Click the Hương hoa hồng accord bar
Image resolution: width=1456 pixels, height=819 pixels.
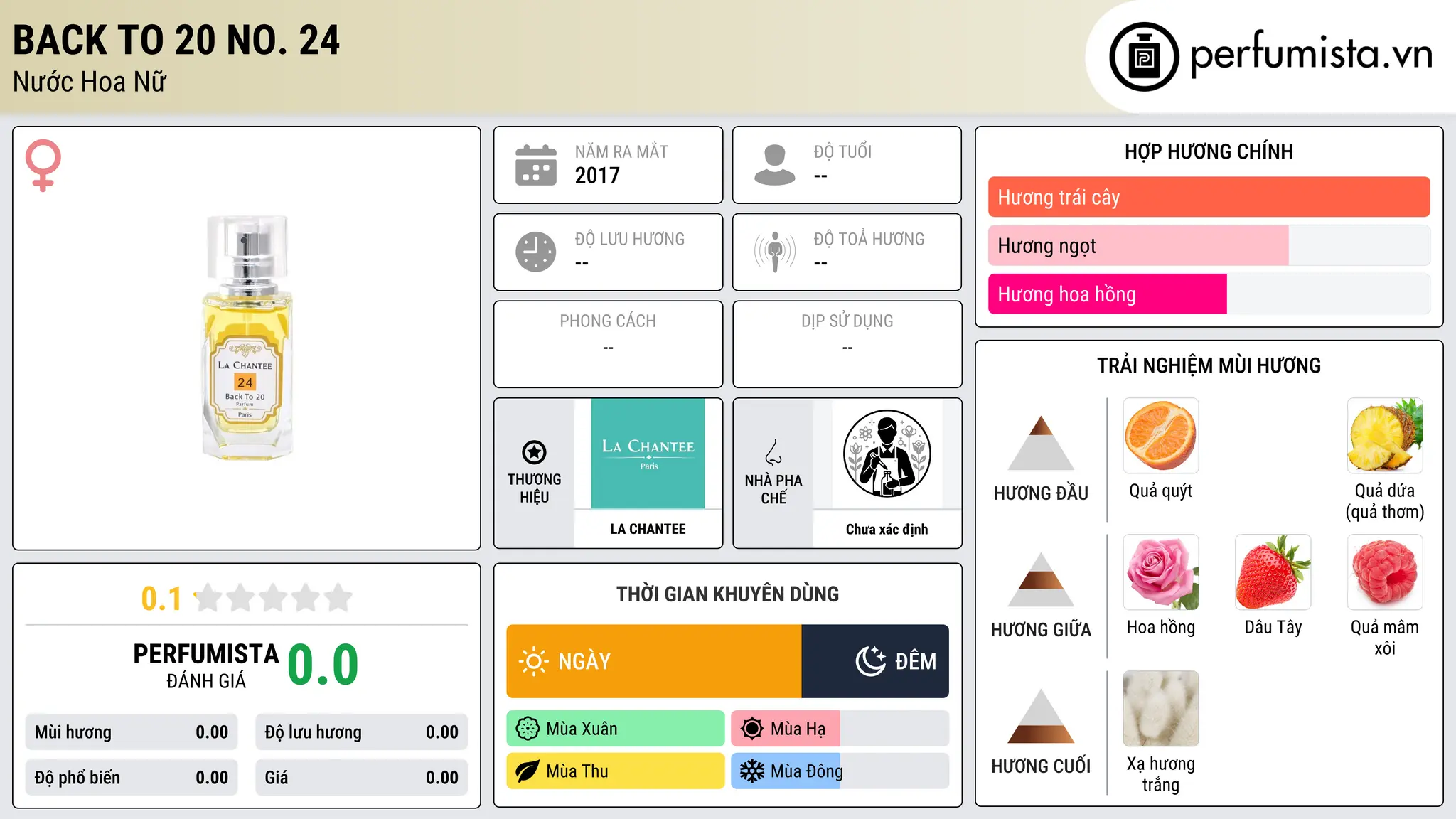coord(1209,294)
